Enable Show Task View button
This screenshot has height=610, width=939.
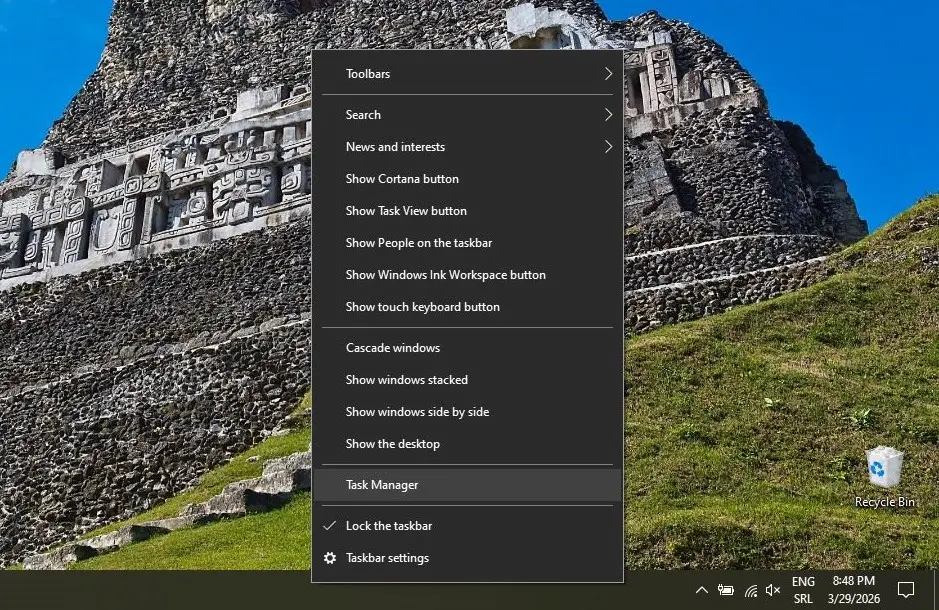[x=405, y=210]
